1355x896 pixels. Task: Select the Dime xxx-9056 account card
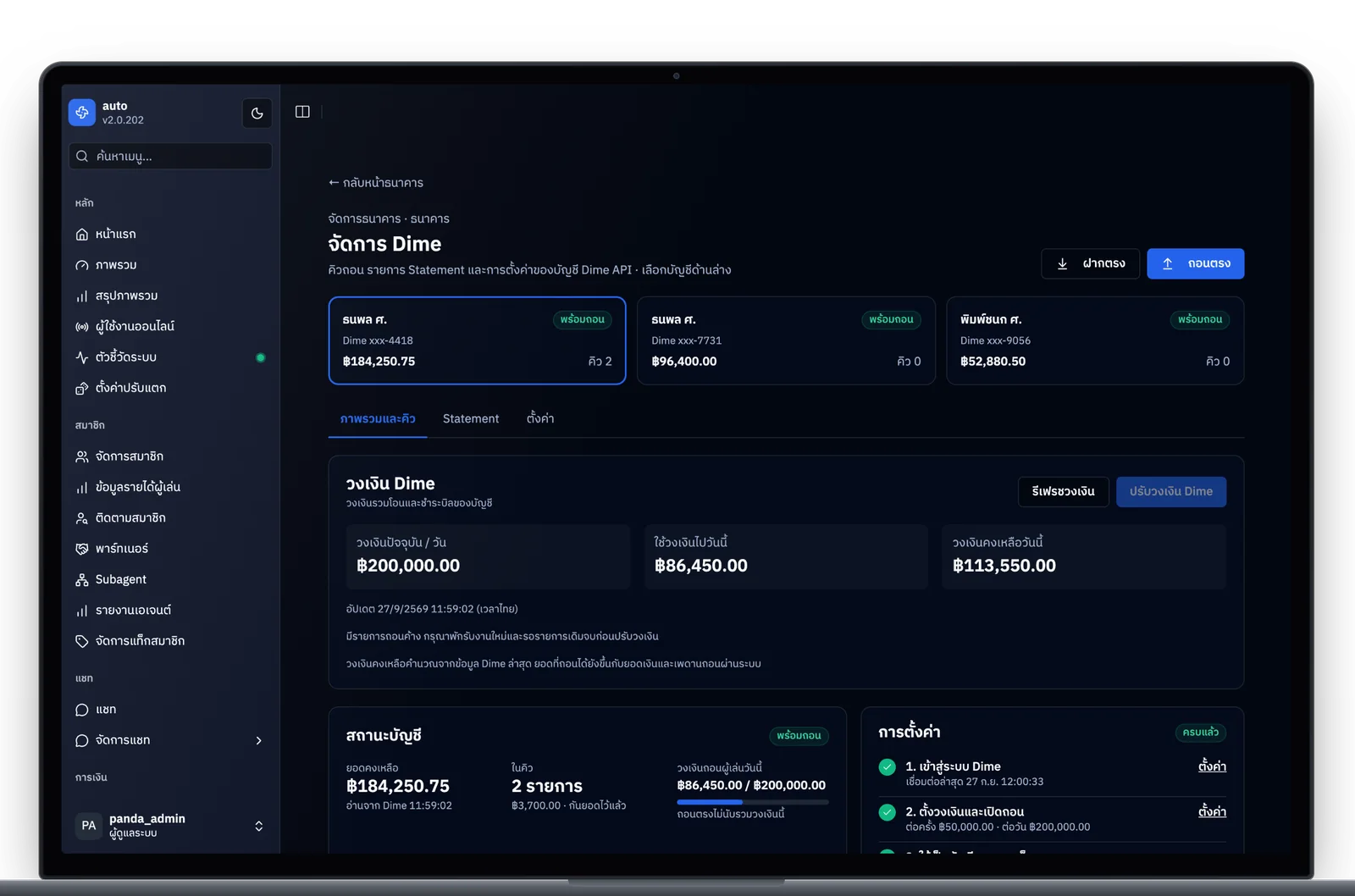tap(1095, 340)
